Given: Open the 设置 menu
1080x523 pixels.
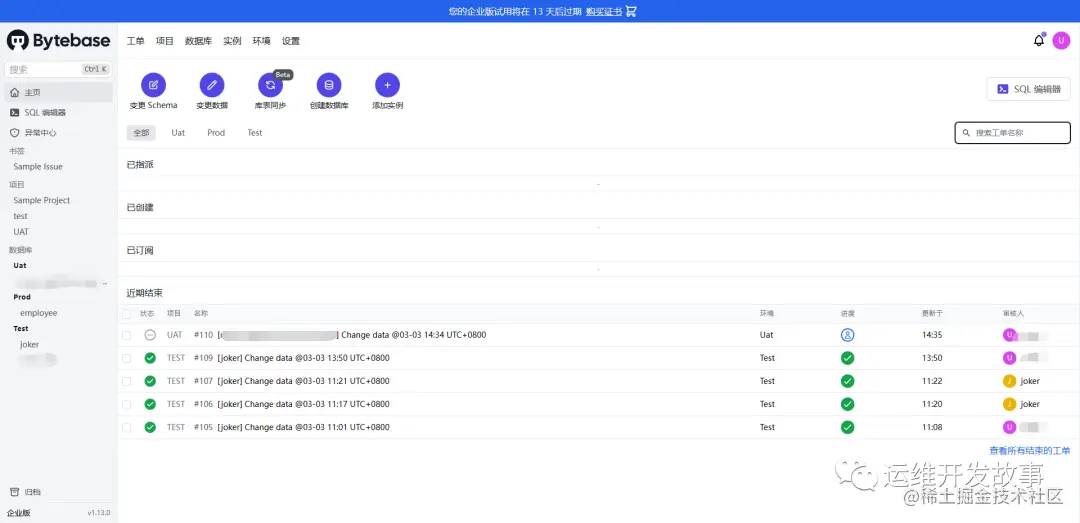Looking at the screenshot, I should click(291, 41).
